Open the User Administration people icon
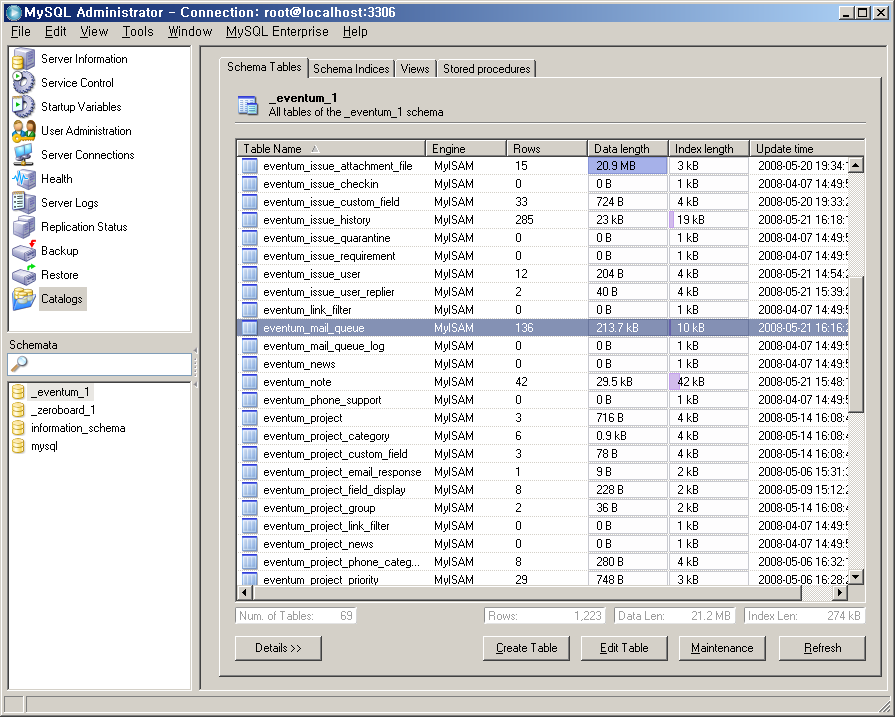The image size is (895, 717). coord(23,131)
